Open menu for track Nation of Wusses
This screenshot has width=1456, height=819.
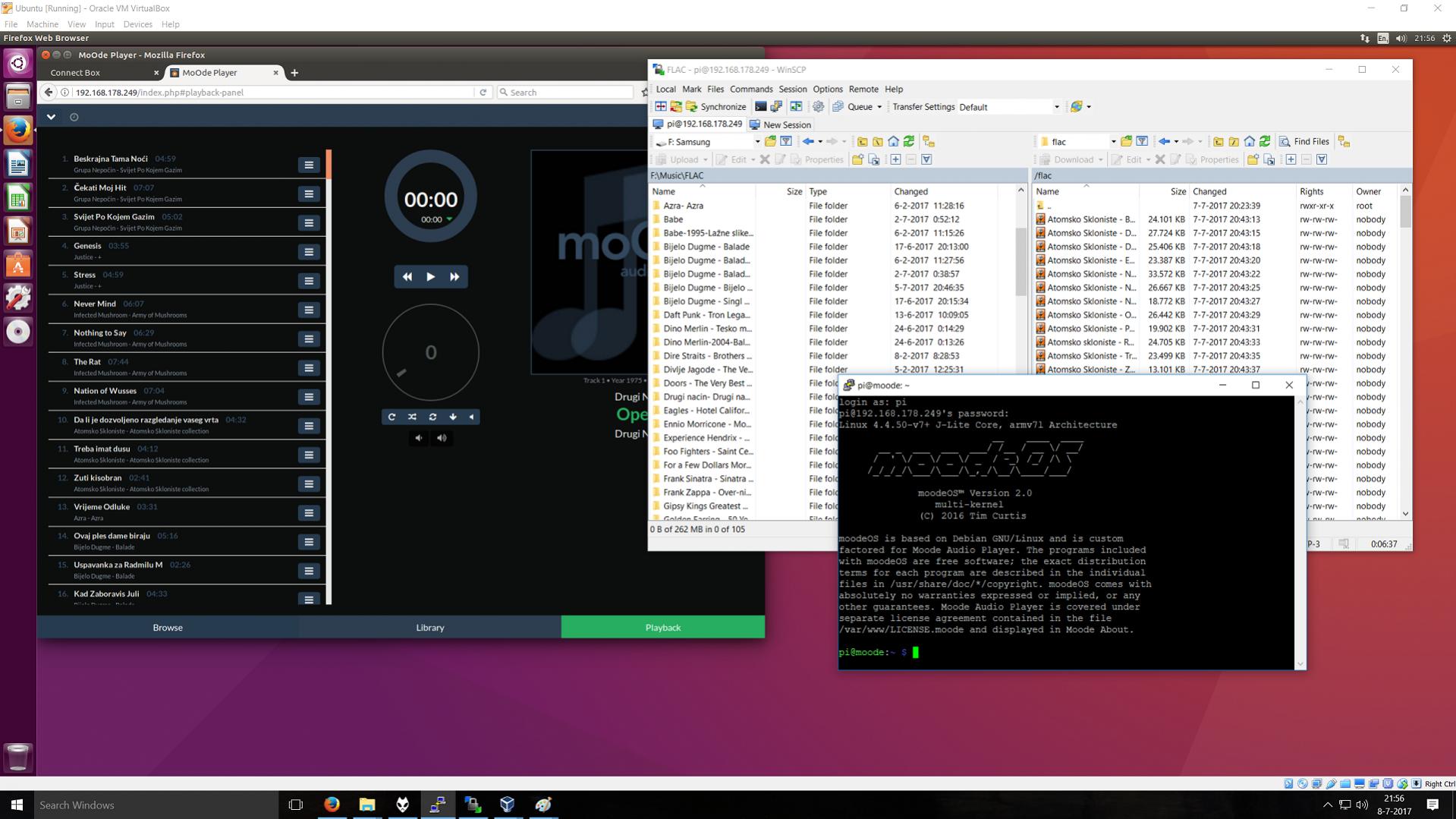309,397
